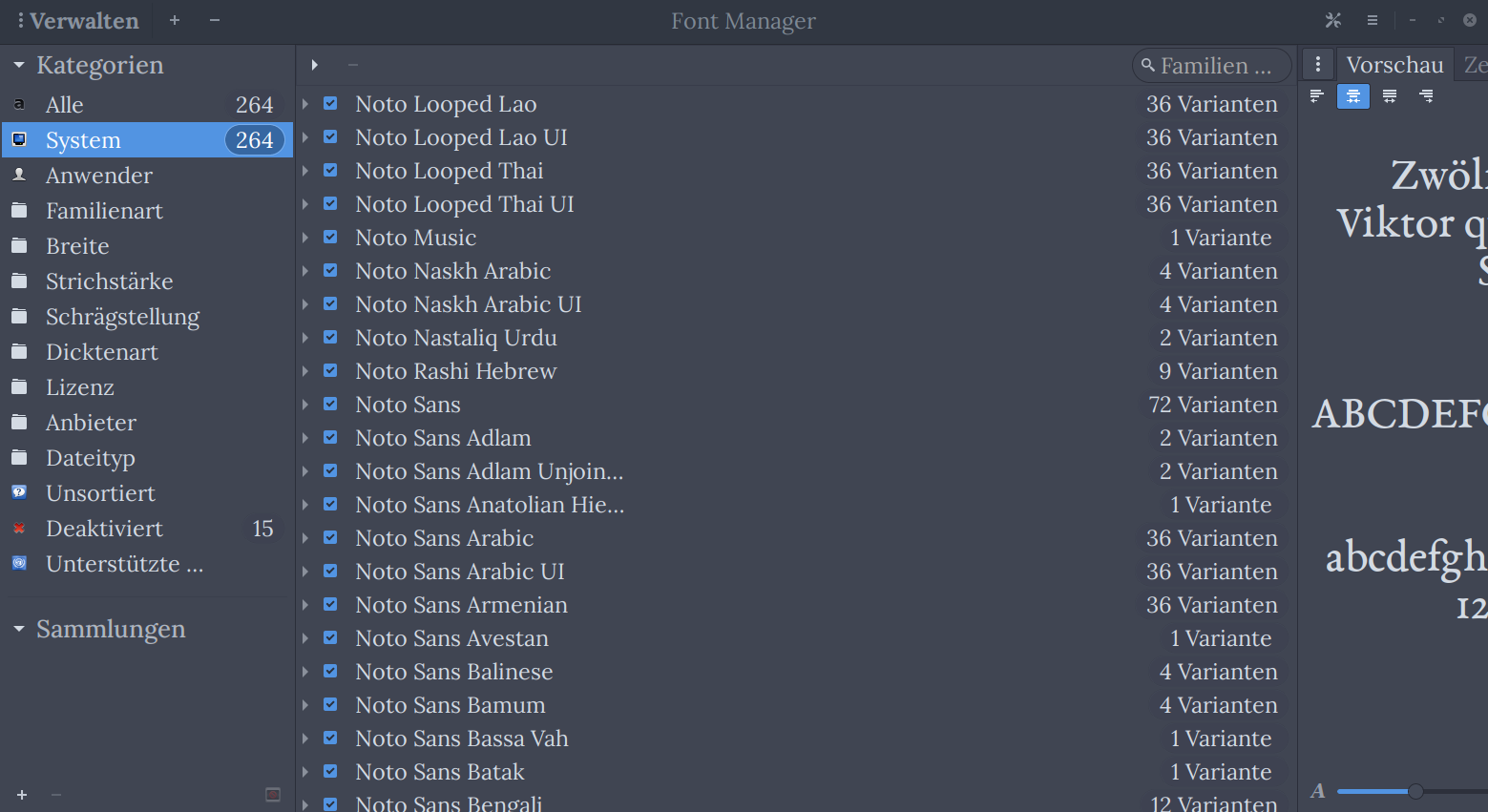Select the right-align preview icon
Screen dimensions: 1488x812
[x=1426, y=95]
